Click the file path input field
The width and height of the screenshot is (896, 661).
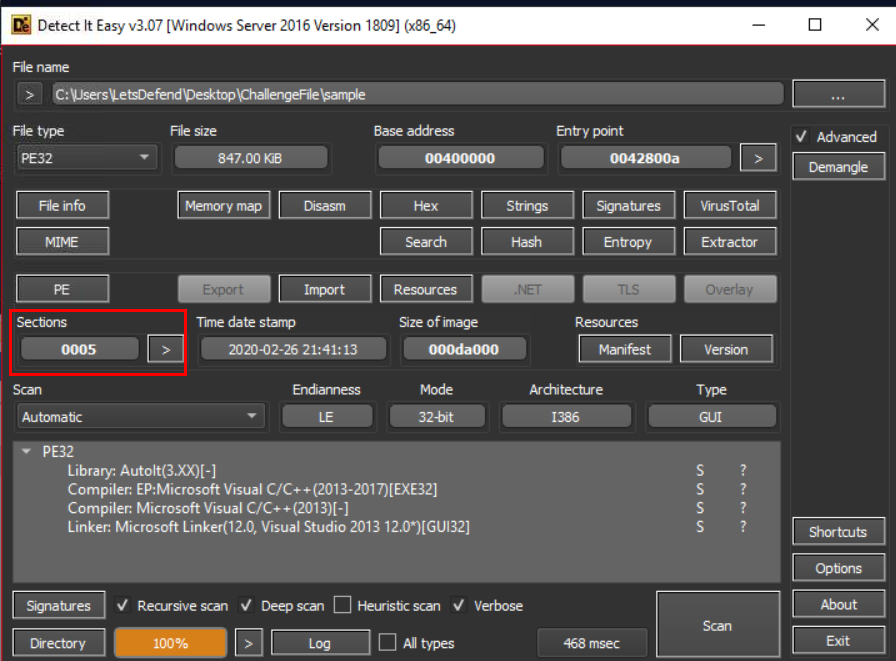(415, 95)
